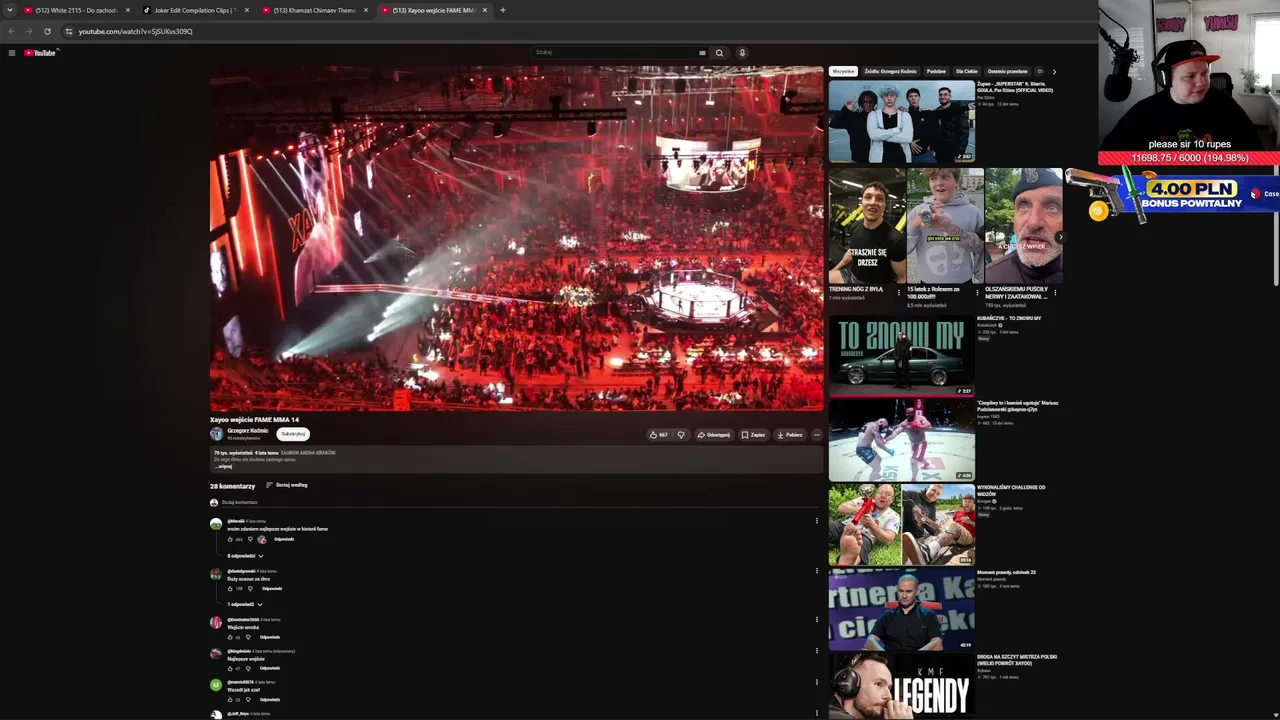
Task: Open browser tab search dropdown
Action: [x=10, y=10]
